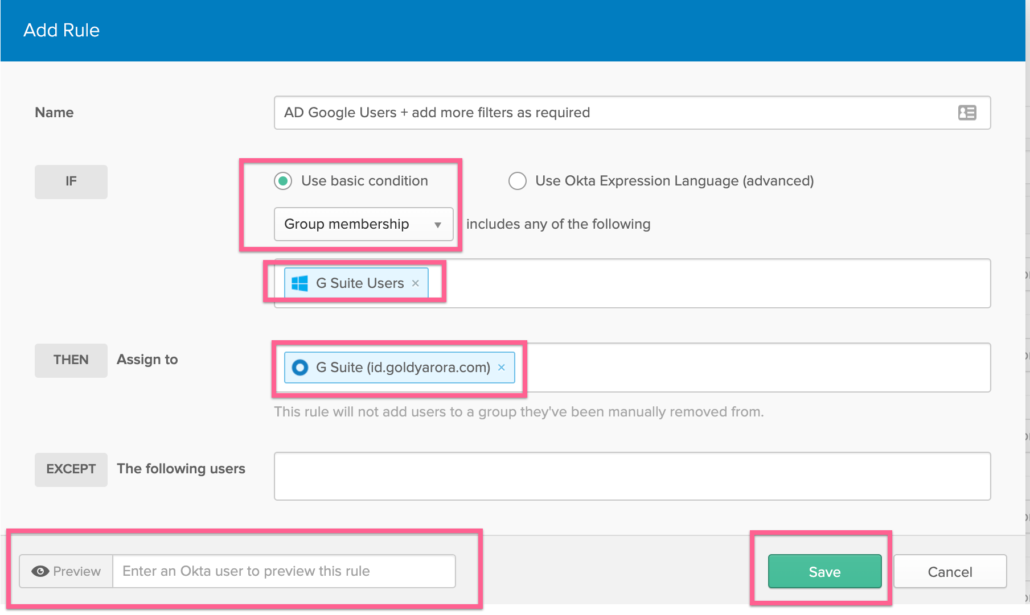Focus the Okta user preview input field
The width and height of the screenshot is (1030, 615).
pos(284,571)
